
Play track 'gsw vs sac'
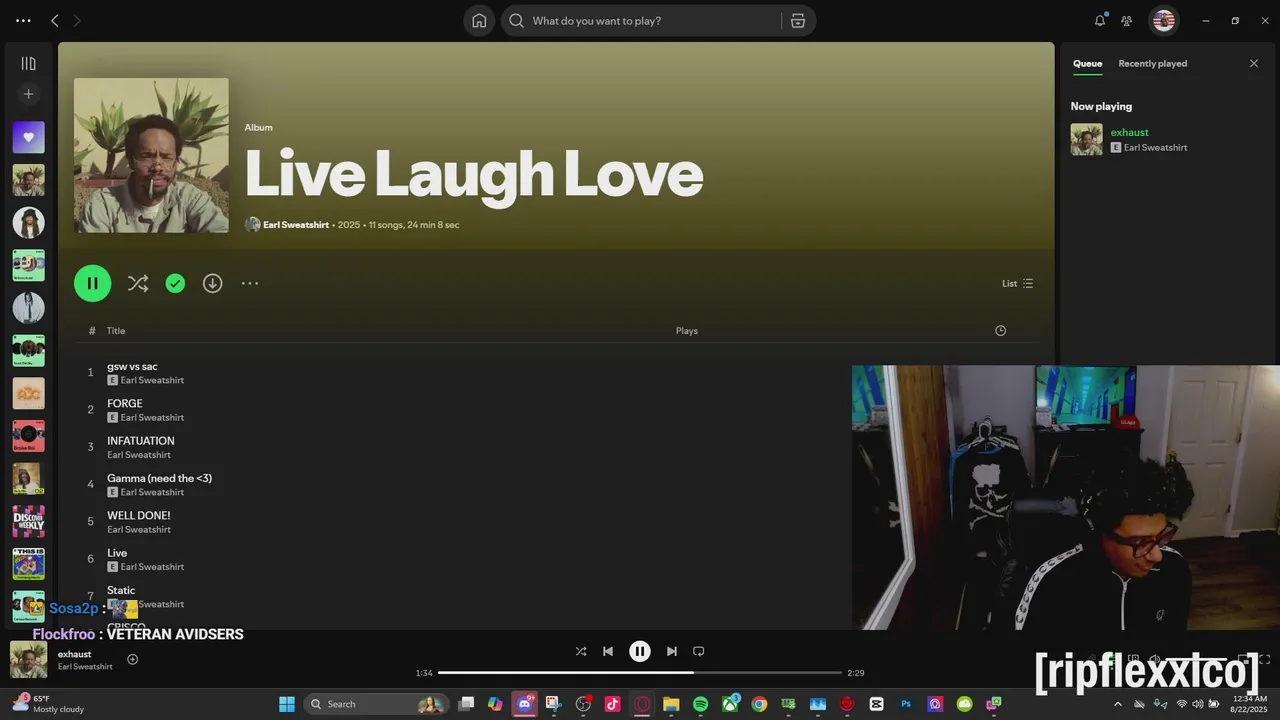click(x=132, y=366)
